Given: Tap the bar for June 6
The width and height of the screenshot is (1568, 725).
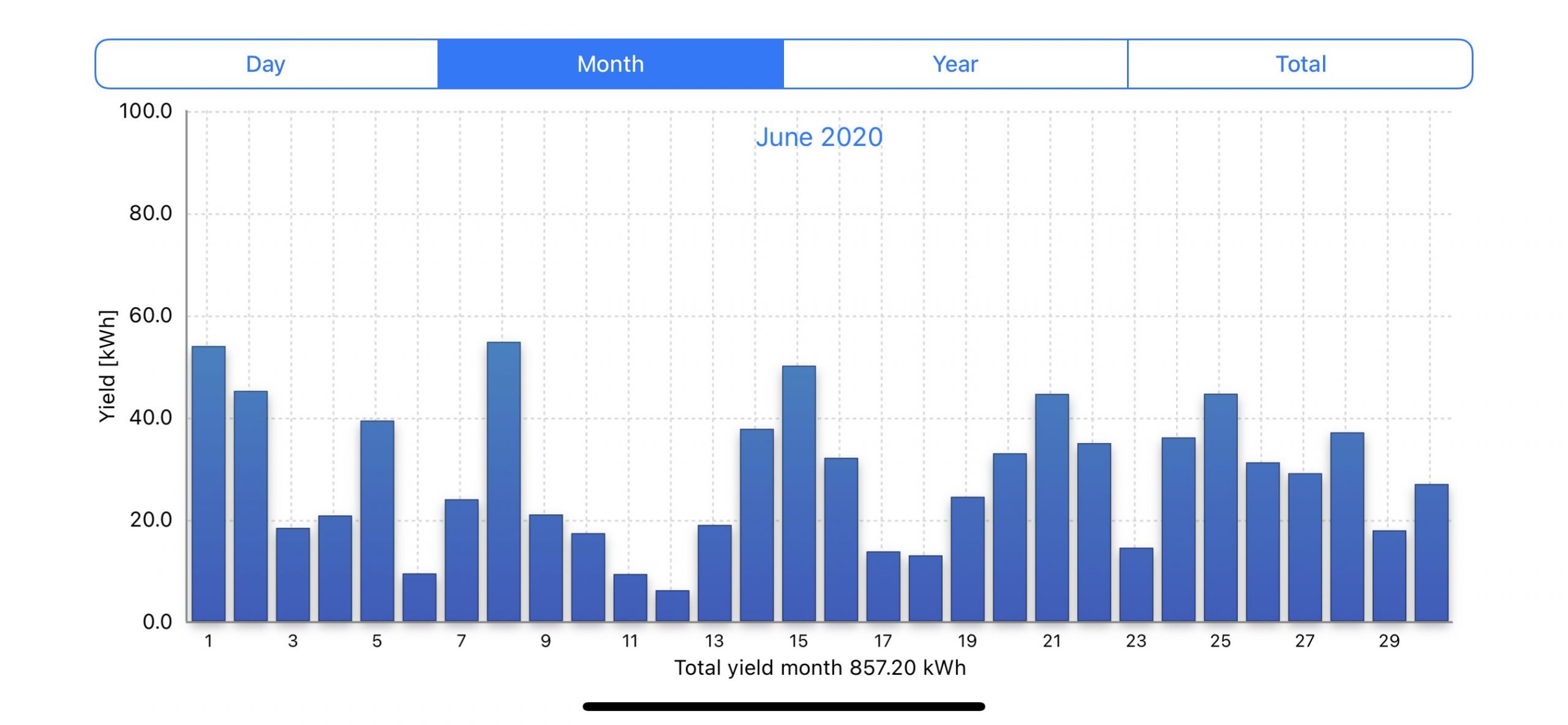Looking at the screenshot, I should [419, 598].
